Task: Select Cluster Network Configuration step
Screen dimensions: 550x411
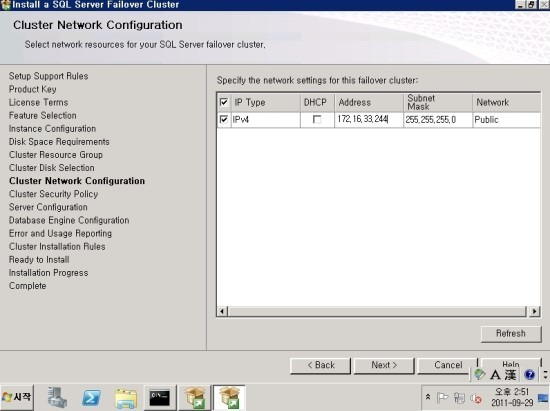Action: click(77, 181)
